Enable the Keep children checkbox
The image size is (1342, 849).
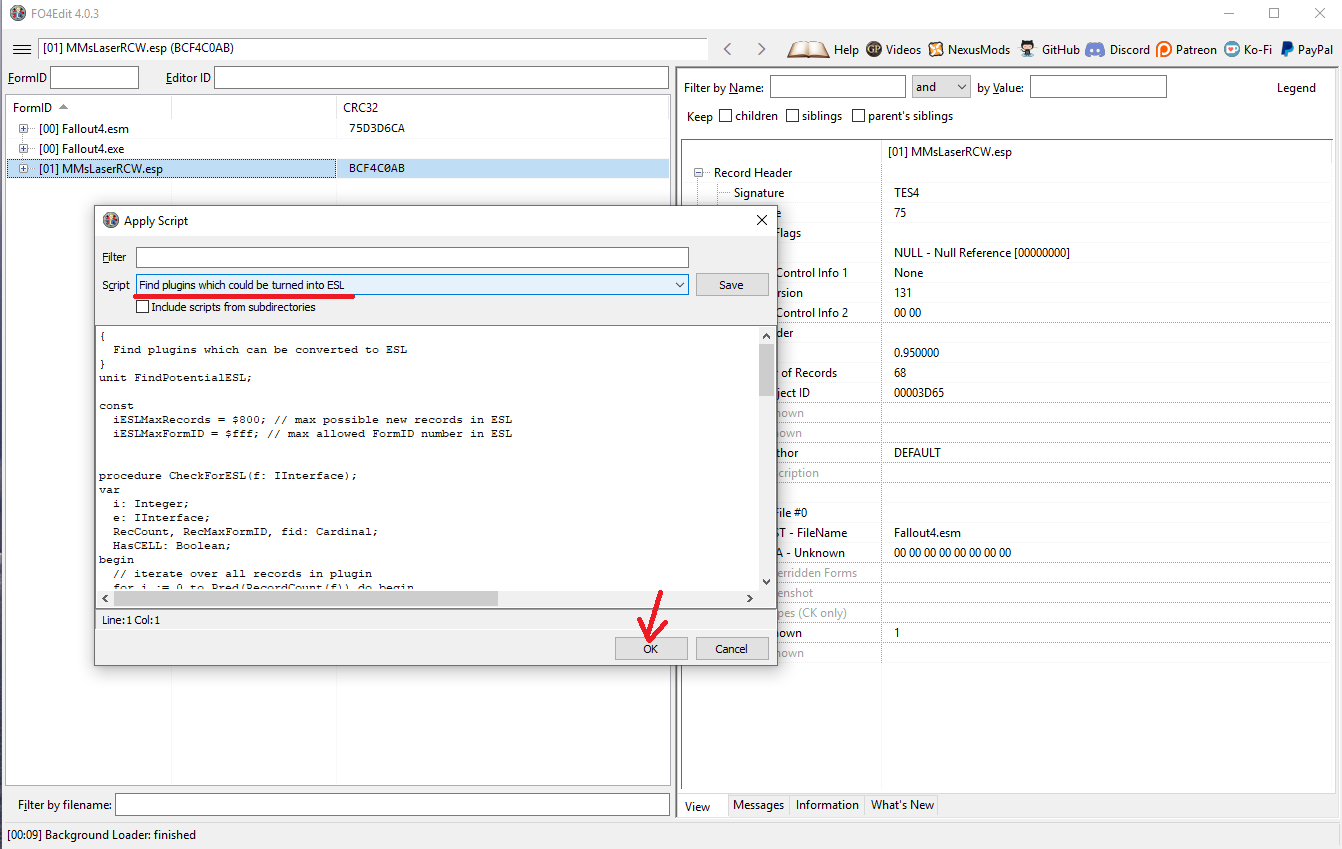[726, 116]
